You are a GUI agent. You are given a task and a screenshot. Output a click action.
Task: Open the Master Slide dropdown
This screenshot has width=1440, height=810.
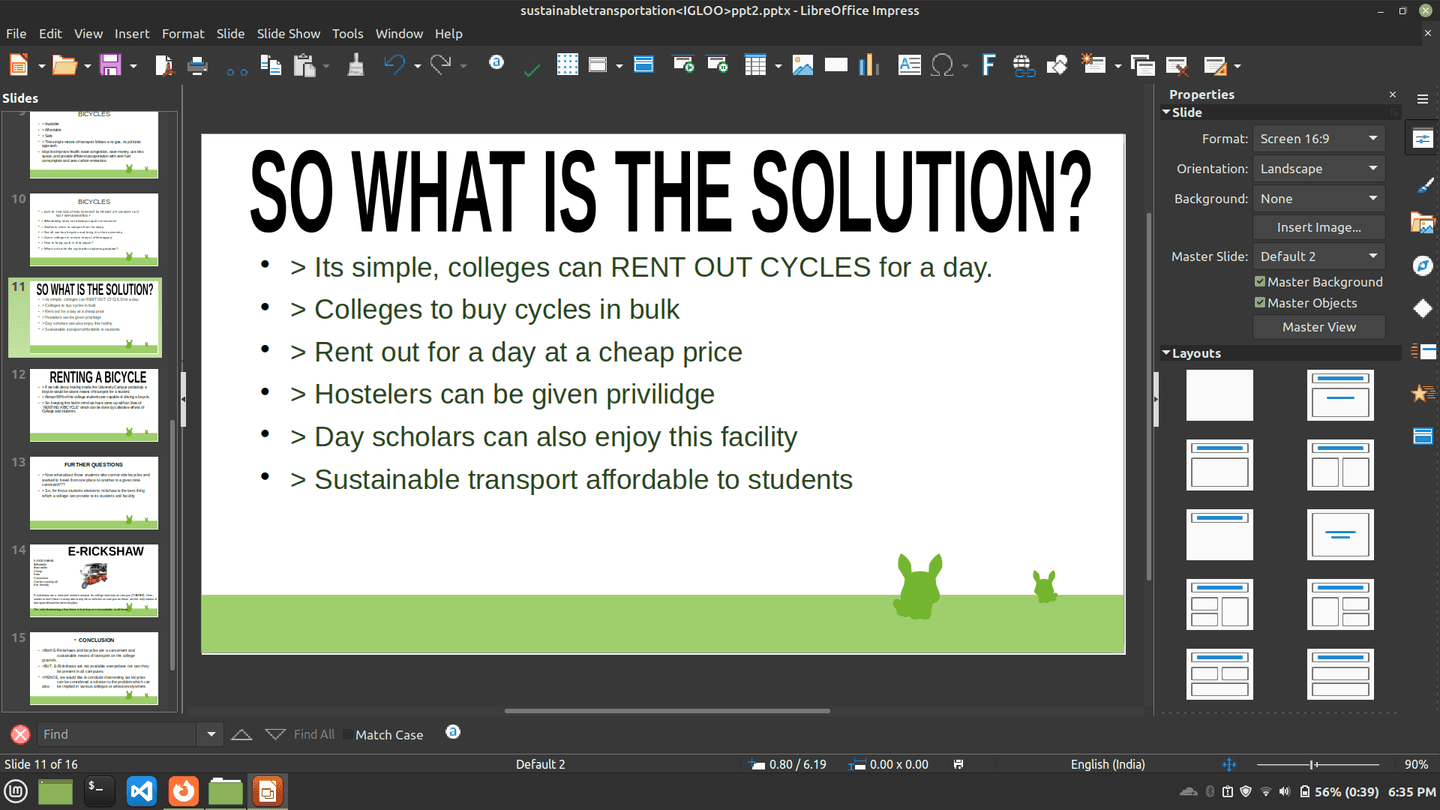click(x=1319, y=256)
